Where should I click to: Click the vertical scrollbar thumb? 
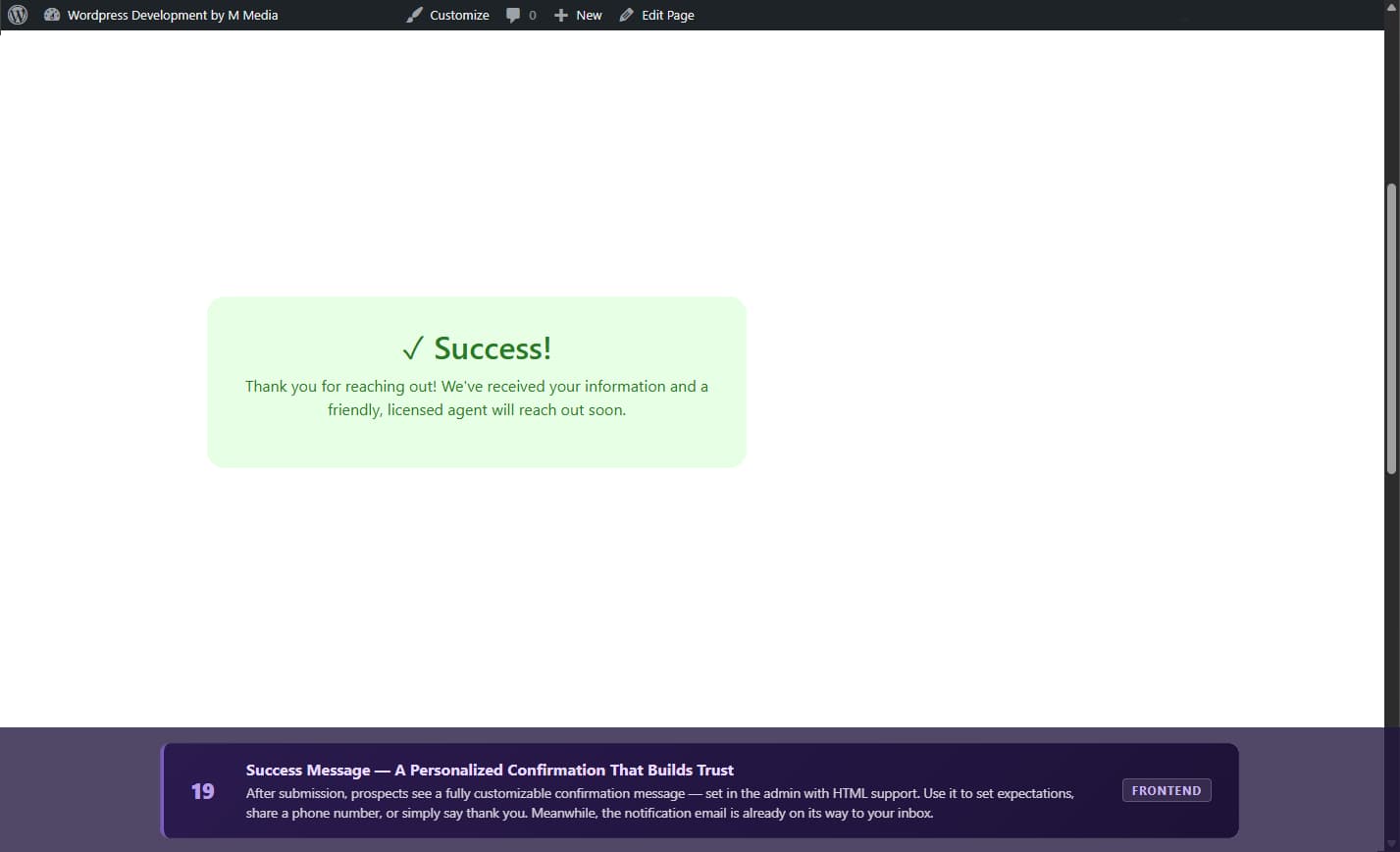pos(1392,324)
